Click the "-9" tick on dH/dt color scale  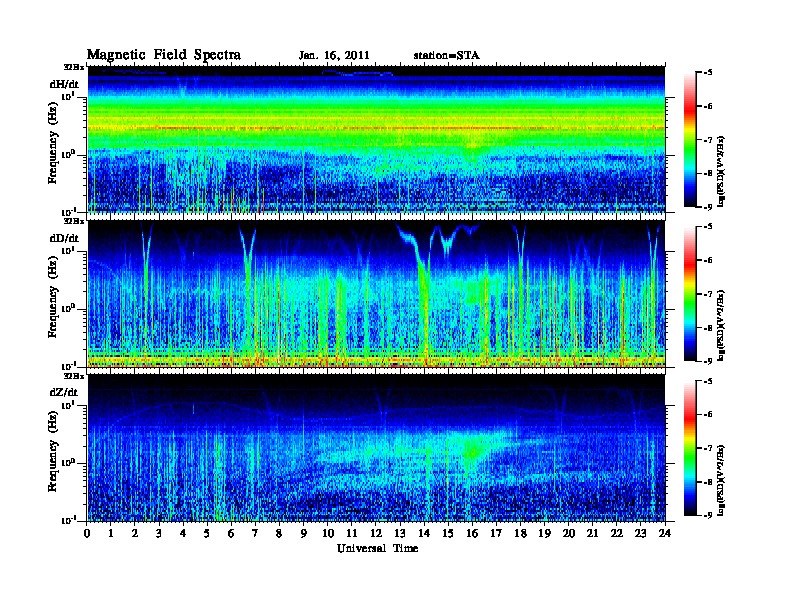point(707,207)
